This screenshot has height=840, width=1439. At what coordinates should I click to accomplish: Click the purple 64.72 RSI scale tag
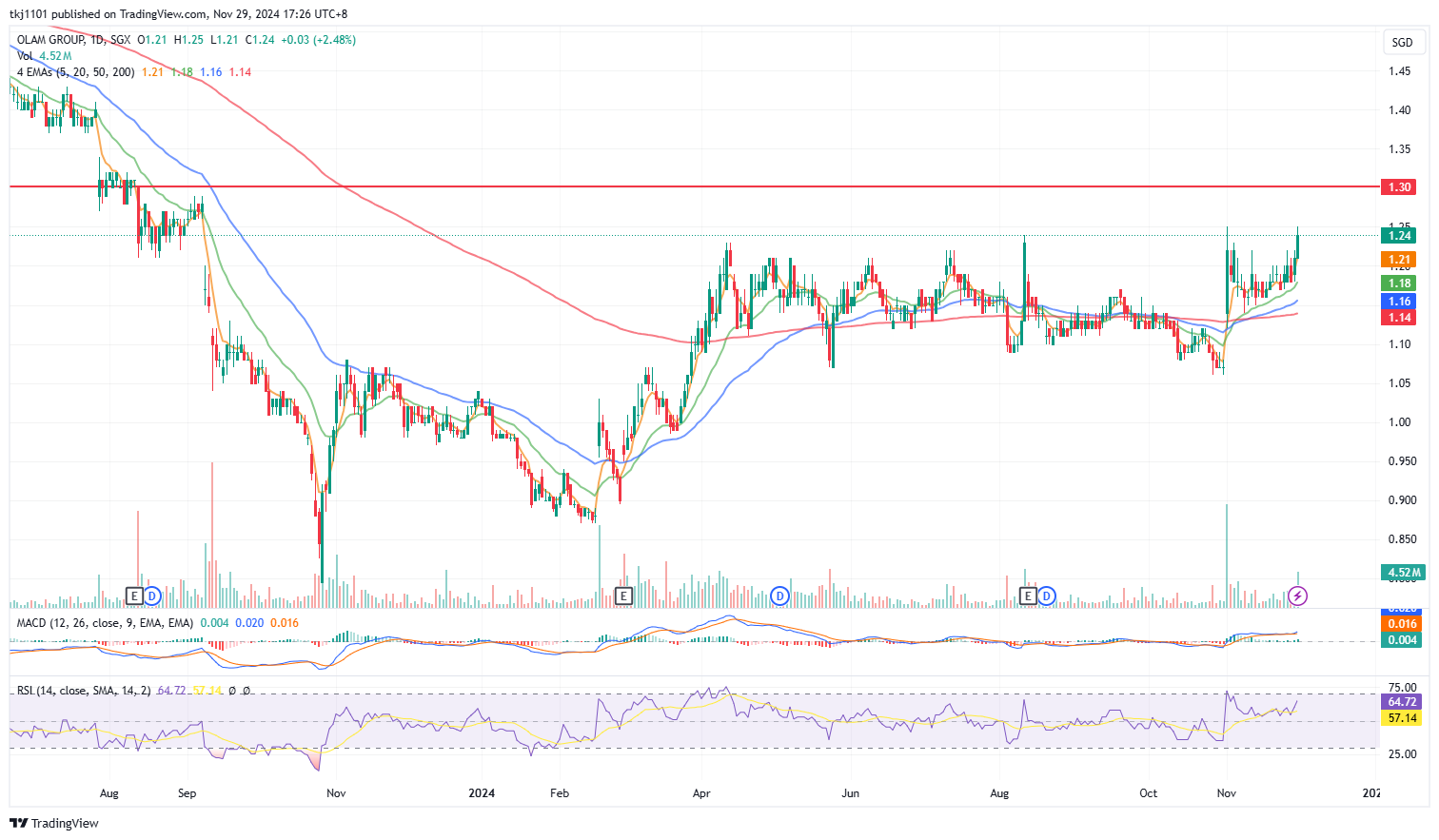[1401, 702]
